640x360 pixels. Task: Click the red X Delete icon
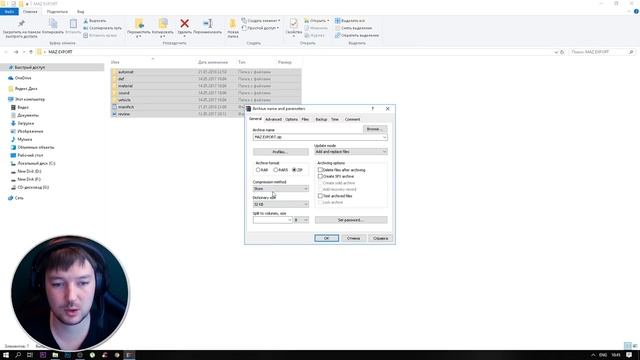(x=184, y=24)
